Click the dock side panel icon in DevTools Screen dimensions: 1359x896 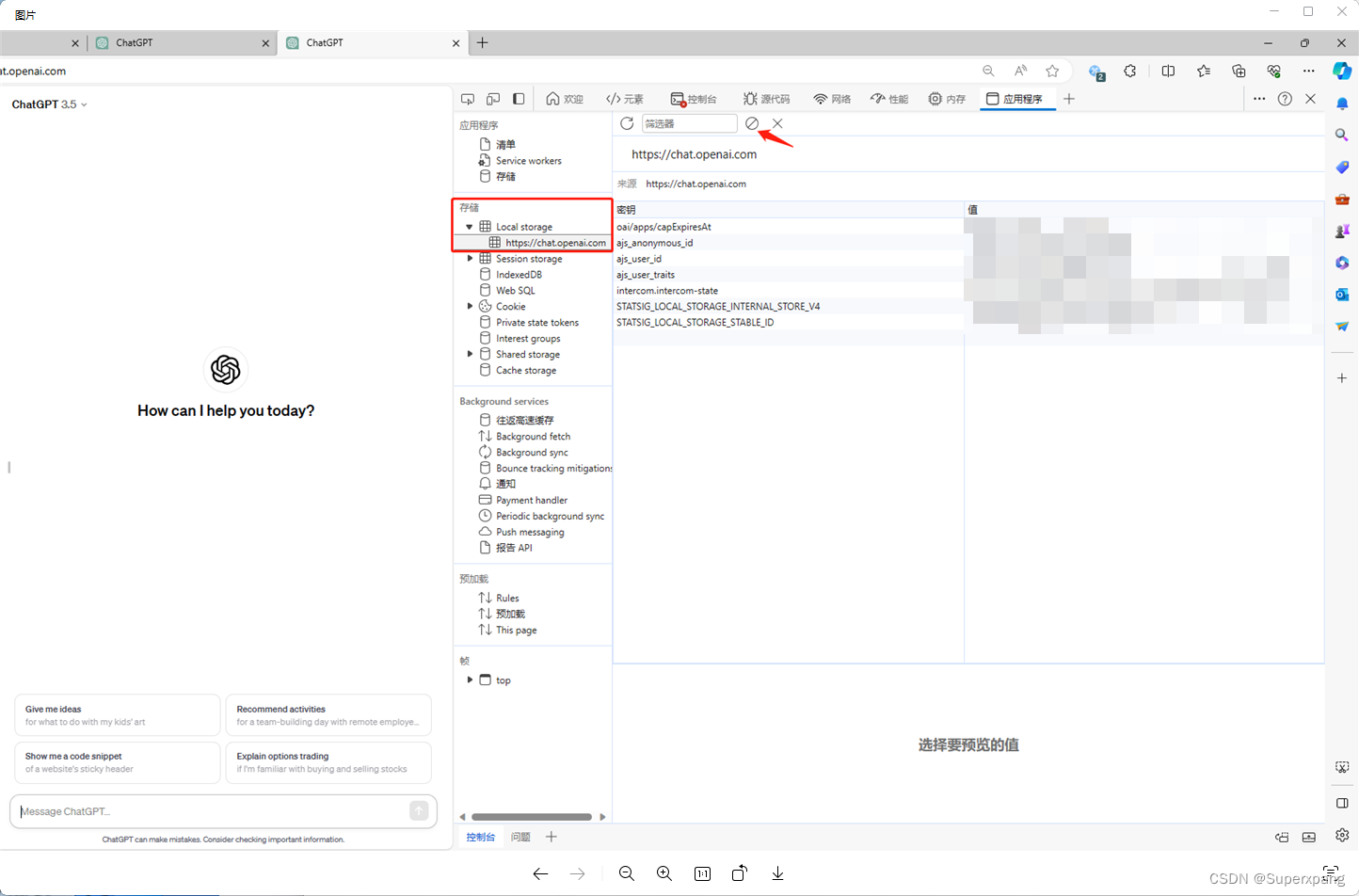(519, 99)
